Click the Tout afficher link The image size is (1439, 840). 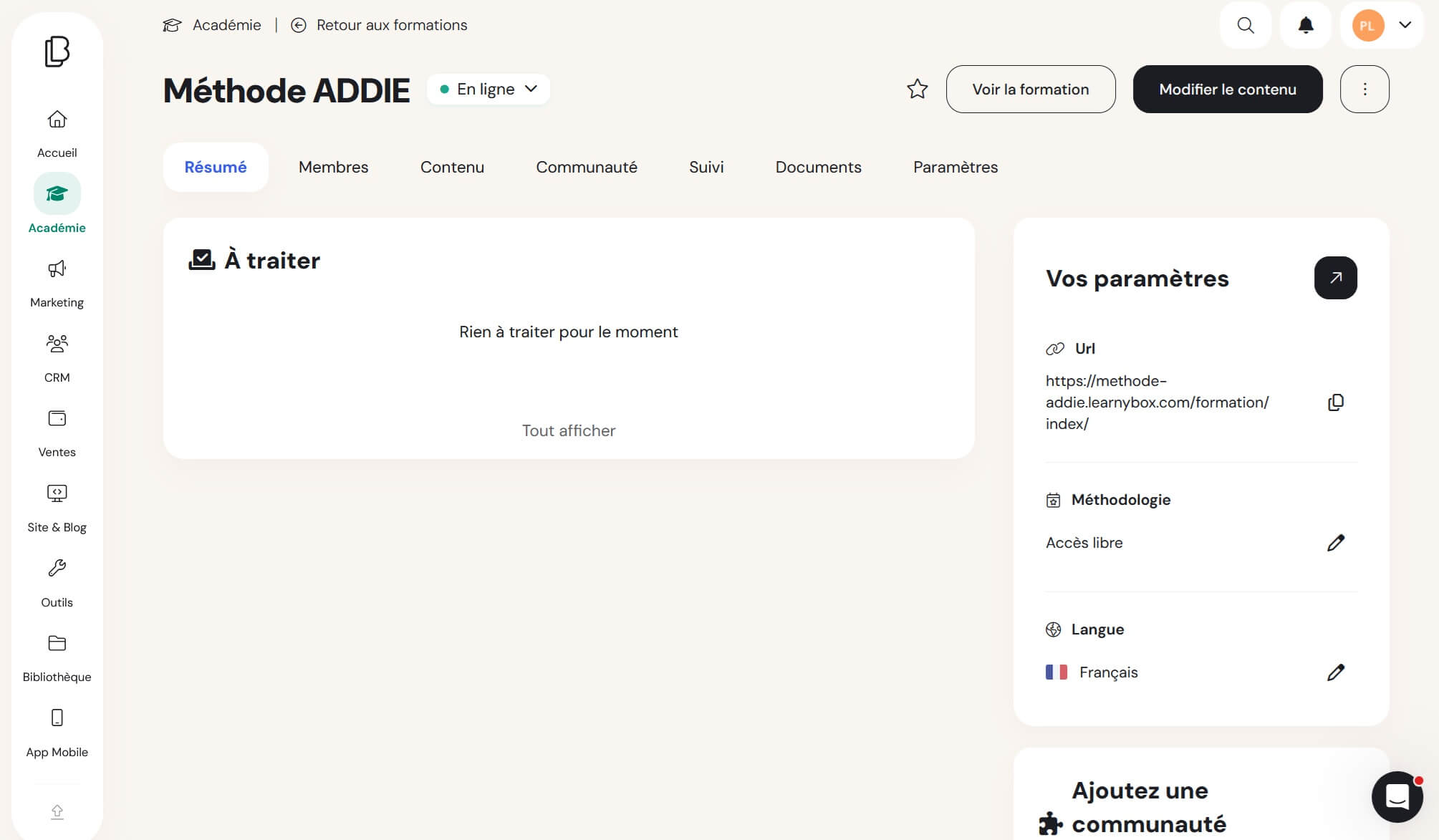[x=569, y=430]
